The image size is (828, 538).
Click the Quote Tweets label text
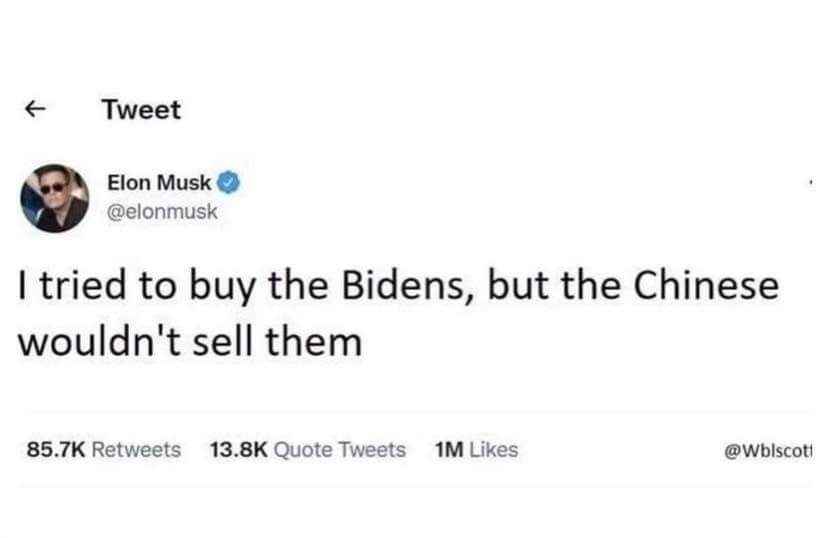click(340, 450)
